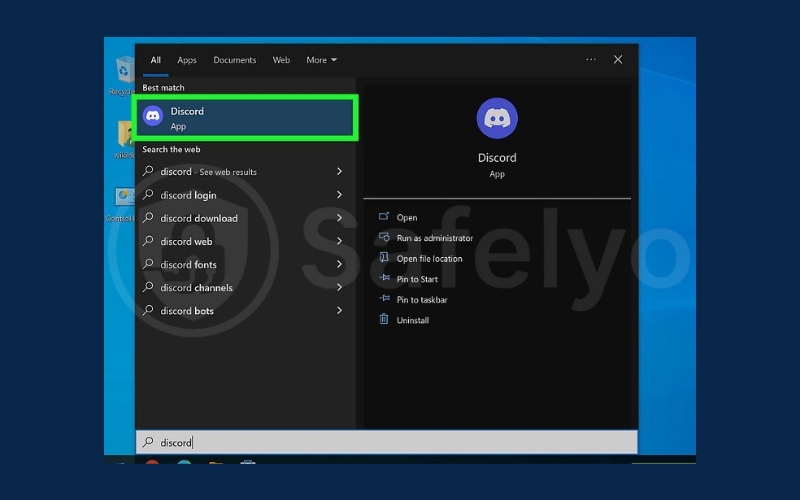Click the large Discord logo in preview pane
Viewport: 800px width, 500px height.
[497, 118]
